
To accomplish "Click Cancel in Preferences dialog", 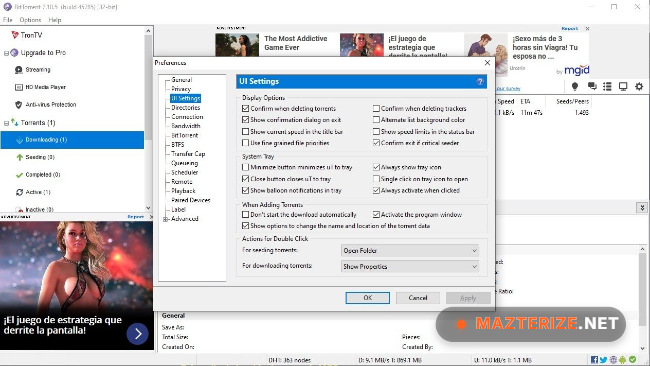I will (x=418, y=298).
